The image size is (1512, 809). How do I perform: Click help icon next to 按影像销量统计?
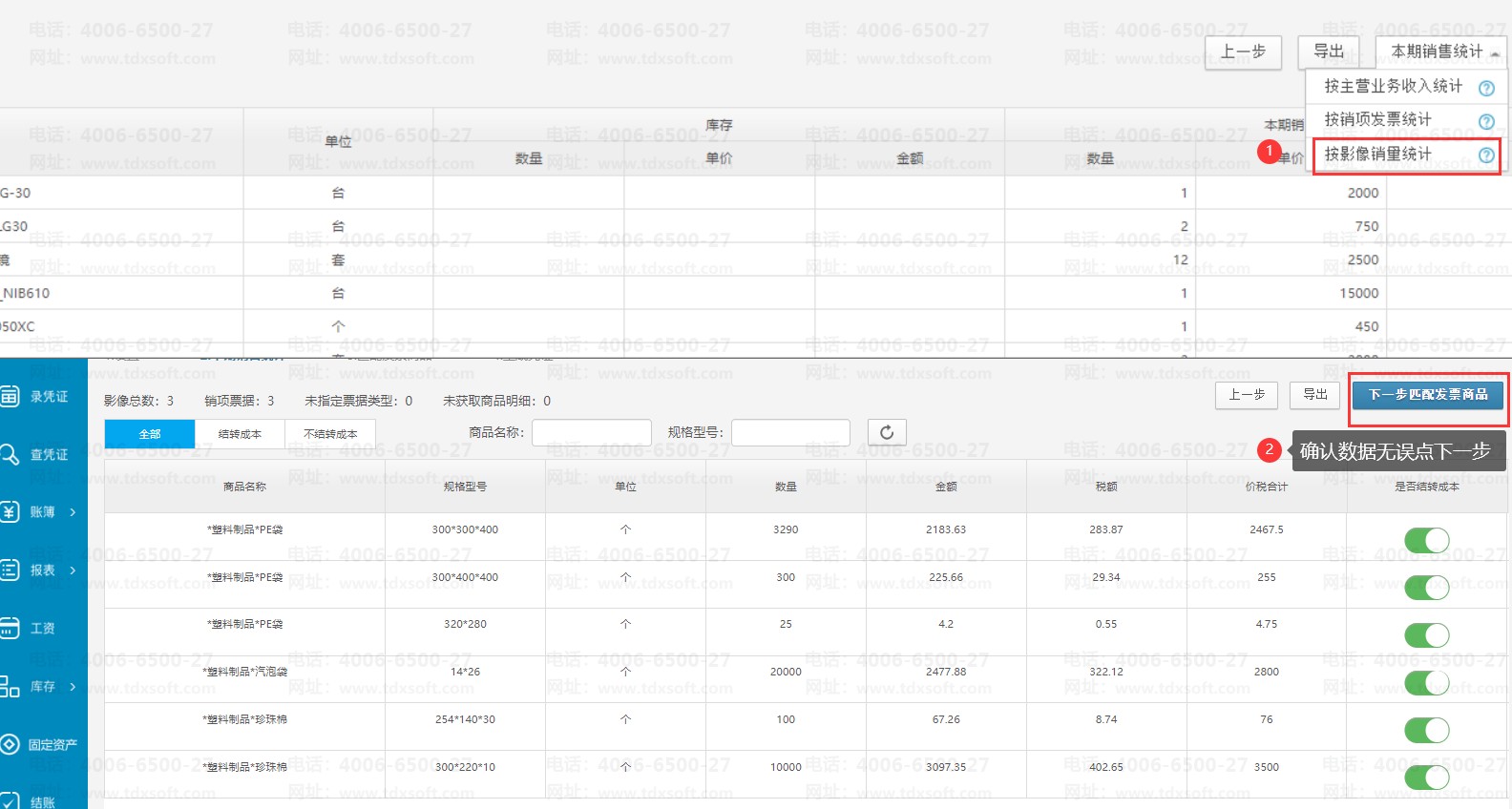[1486, 156]
